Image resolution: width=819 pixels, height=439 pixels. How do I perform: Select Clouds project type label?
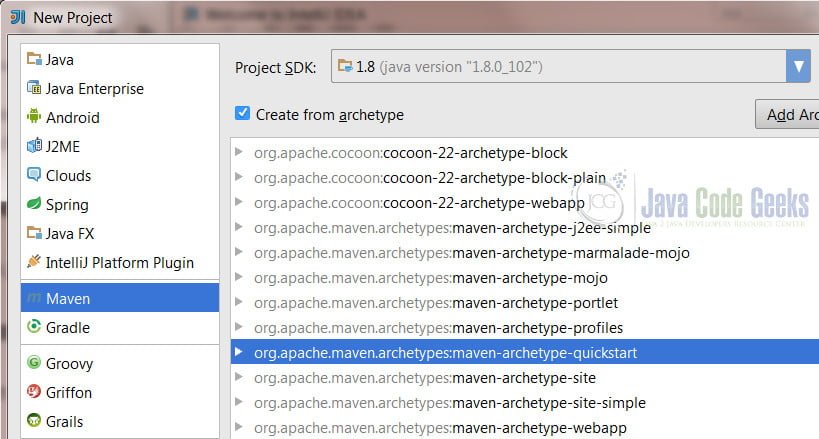68,176
